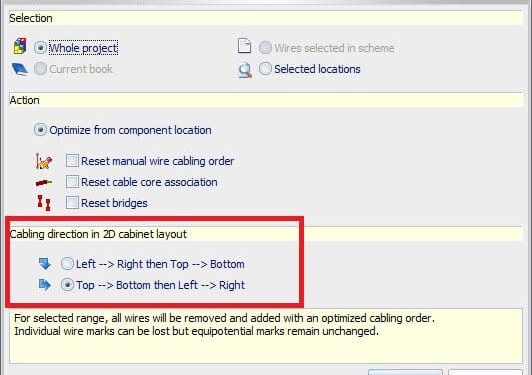Click the Reset bridges icon
This screenshot has width=532, height=375.
click(x=44, y=203)
